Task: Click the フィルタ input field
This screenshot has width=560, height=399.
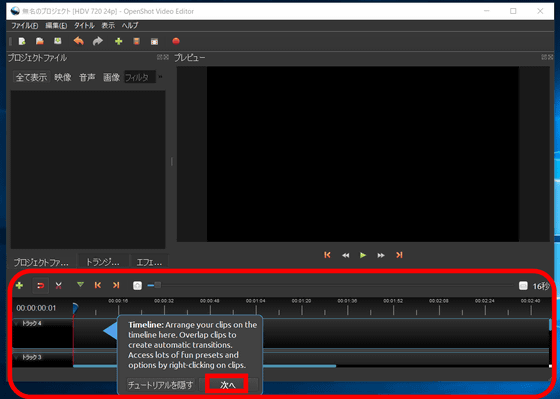Action: click(140, 77)
